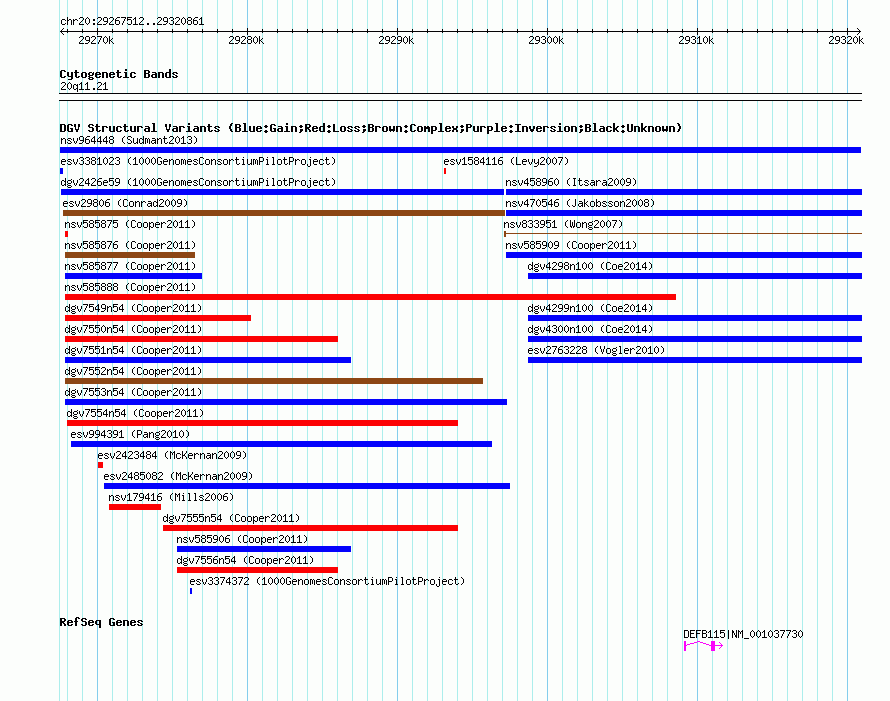
Task: Click nsv458960 (Itsara2009) label
Action: tap(571, 182)
